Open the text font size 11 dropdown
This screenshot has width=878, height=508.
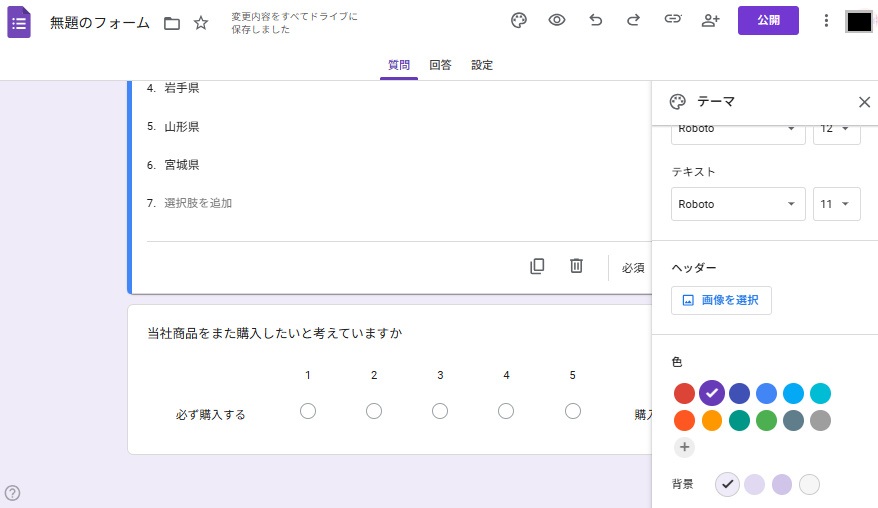(836, 204)
